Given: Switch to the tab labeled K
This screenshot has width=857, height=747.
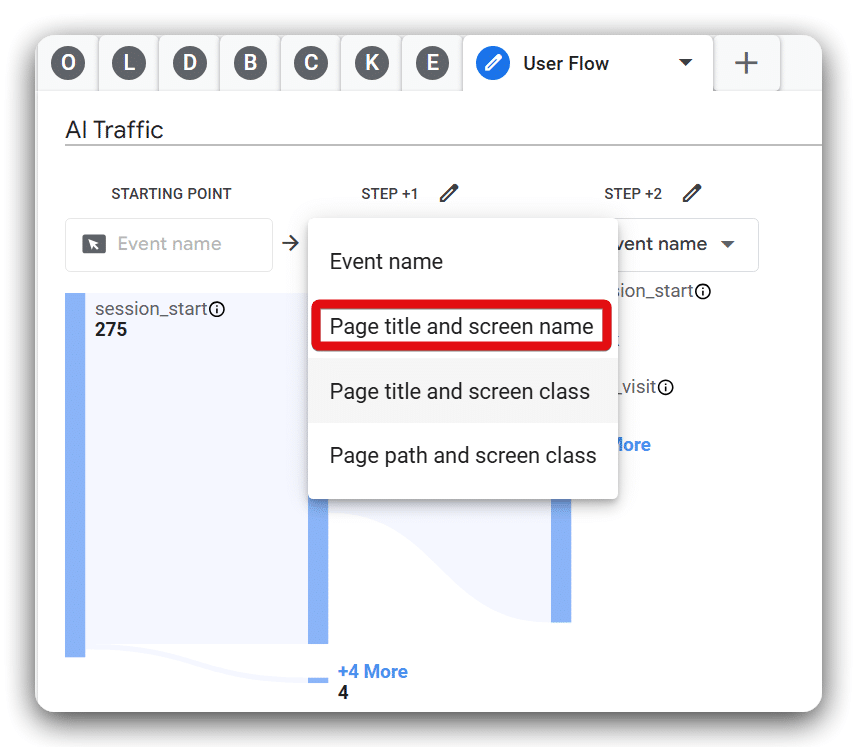Looking at the screenshot, I should tap(371, 62).
